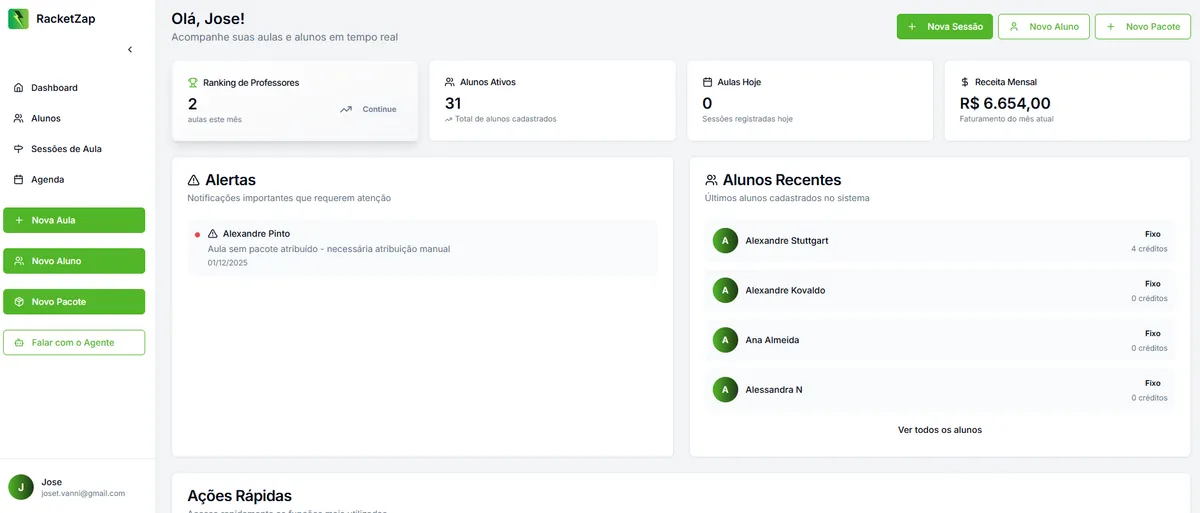The height and width of the screenshot is (513, 1200).
Task: Collapse the sidebar with the chevron arrow
Action: (x=130, y=49)
